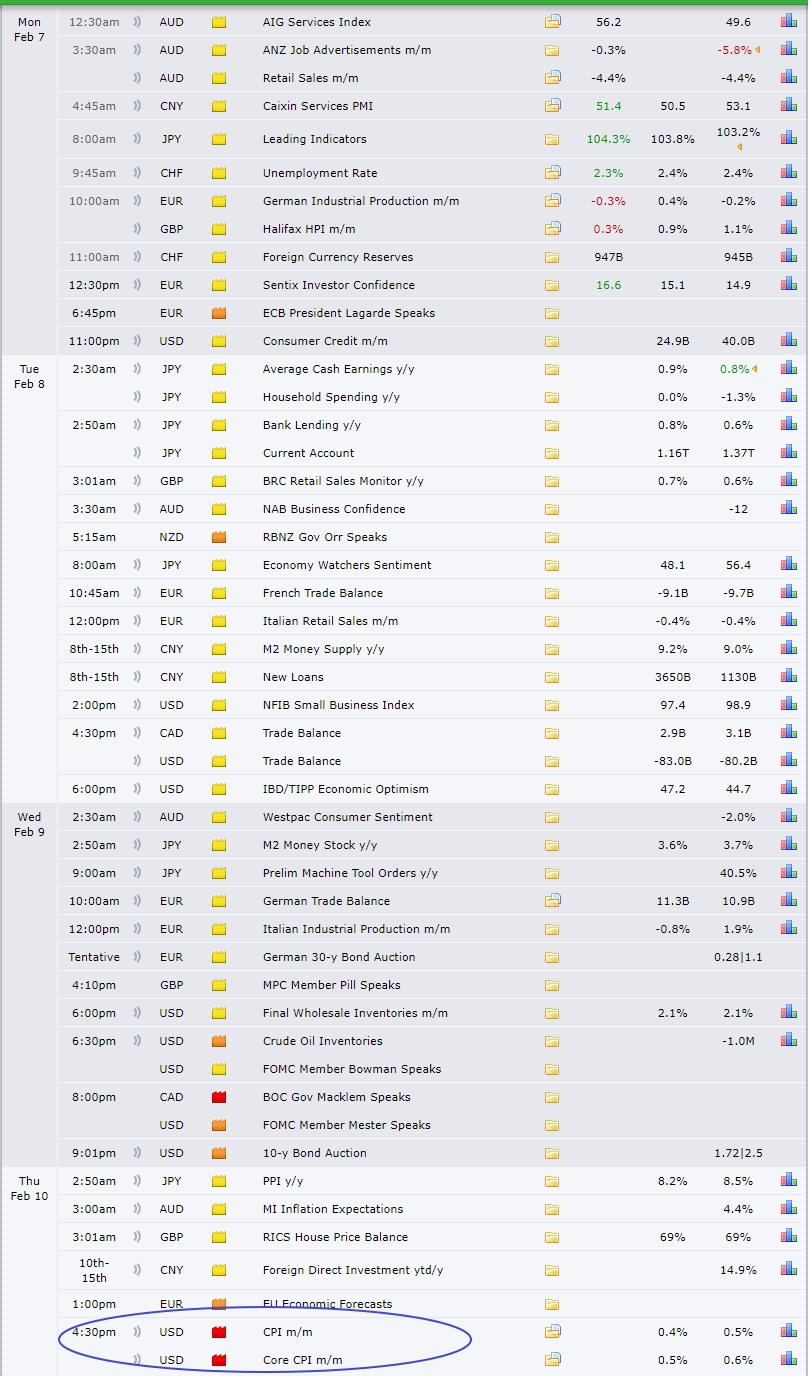This screenshot has width=808, height=1376.
Task: Open the NFIB Small Business Index event
Action: (338, 705)
